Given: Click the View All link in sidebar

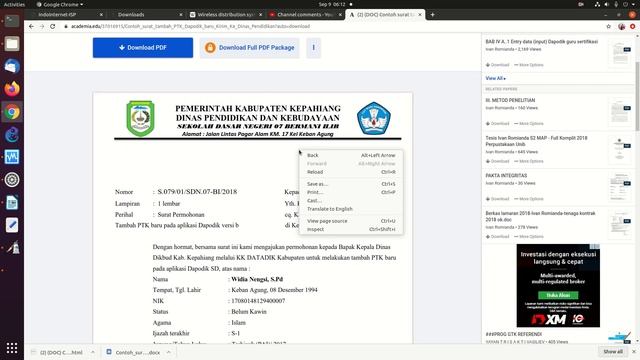Looking at the screenshot, I should pos(495,78).
